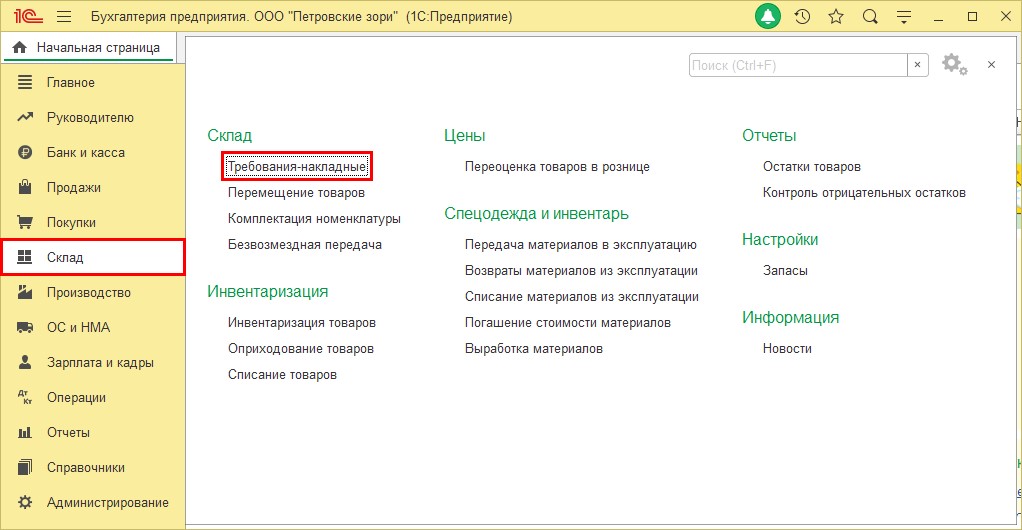Open the history clock icon
The width and height of the screenshot is (1022, 530).
pyautogui.click(x=802, y=17)
